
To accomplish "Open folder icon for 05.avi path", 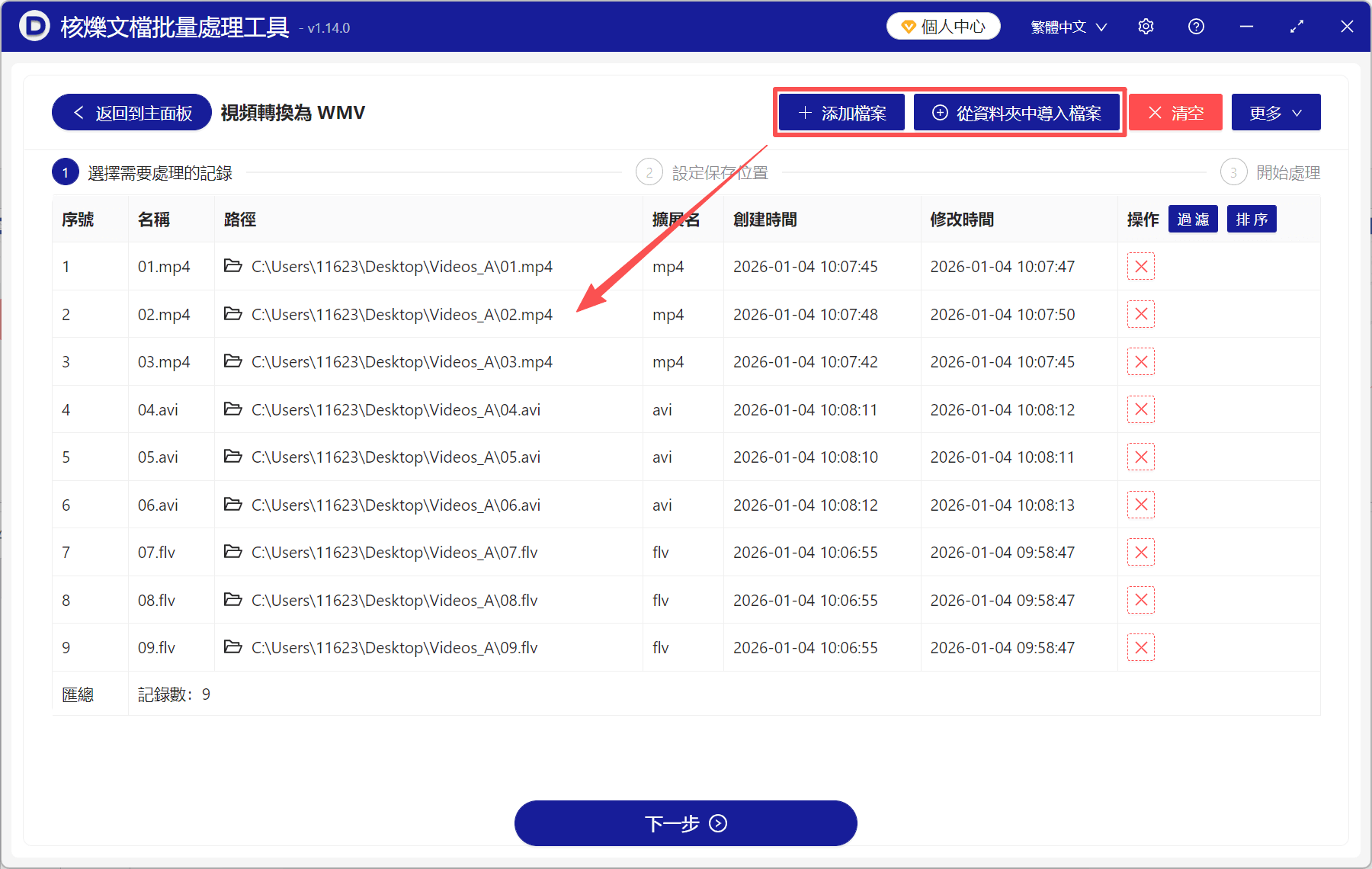I will (233, 457).
